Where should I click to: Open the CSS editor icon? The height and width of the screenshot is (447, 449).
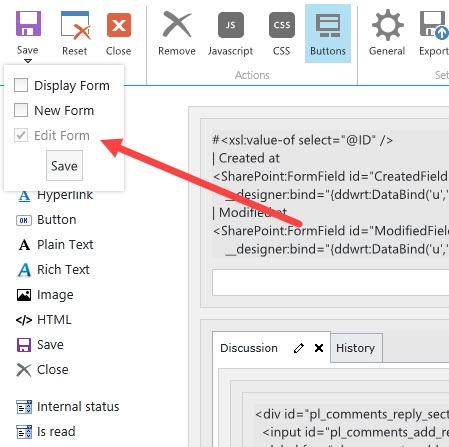point(282,25)
